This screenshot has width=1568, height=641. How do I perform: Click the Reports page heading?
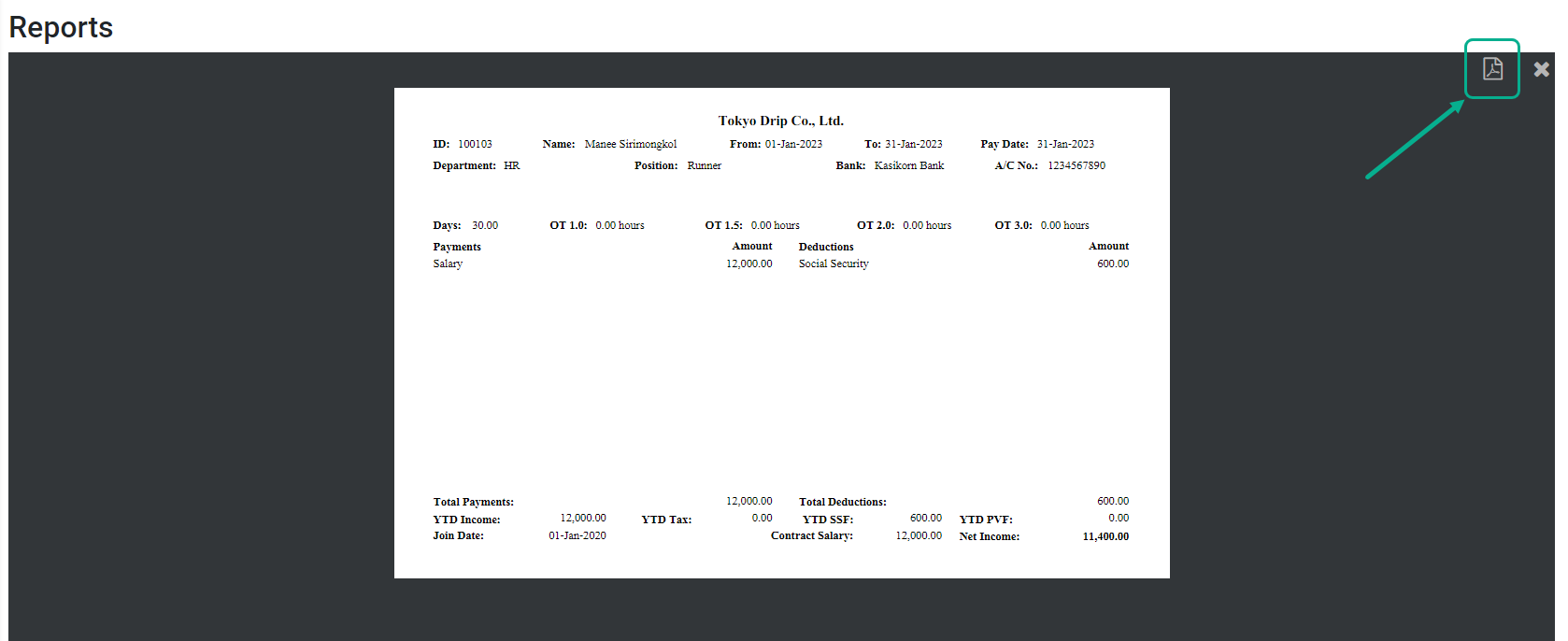tap(61, 27)
